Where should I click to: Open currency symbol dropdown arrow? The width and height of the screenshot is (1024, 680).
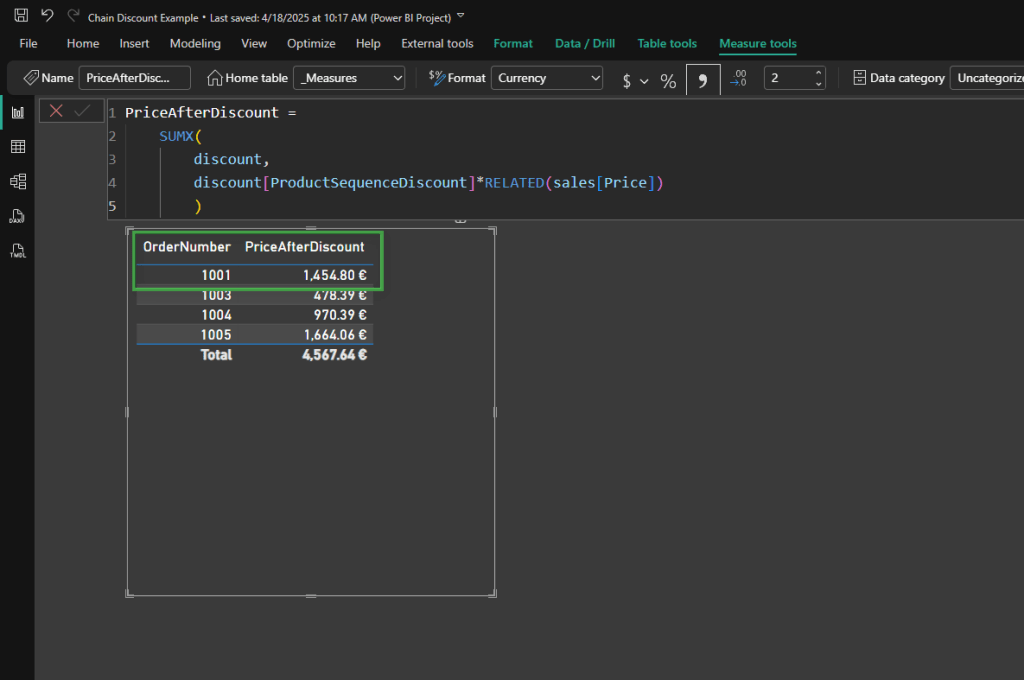pyautogui.click(x=644, y=80)
